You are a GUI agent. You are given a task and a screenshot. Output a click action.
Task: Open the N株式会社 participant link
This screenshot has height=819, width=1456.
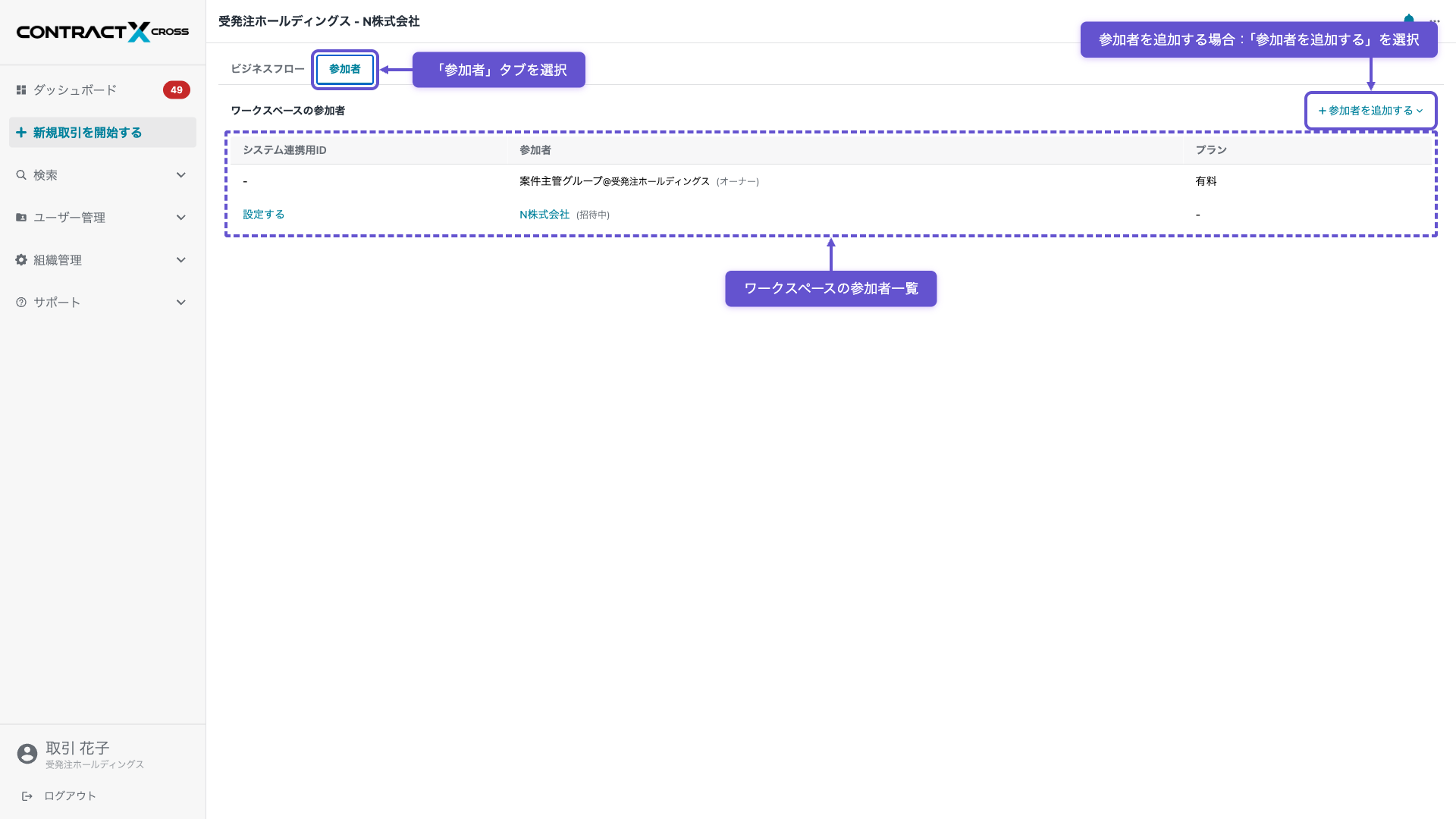tap(544, 215)
